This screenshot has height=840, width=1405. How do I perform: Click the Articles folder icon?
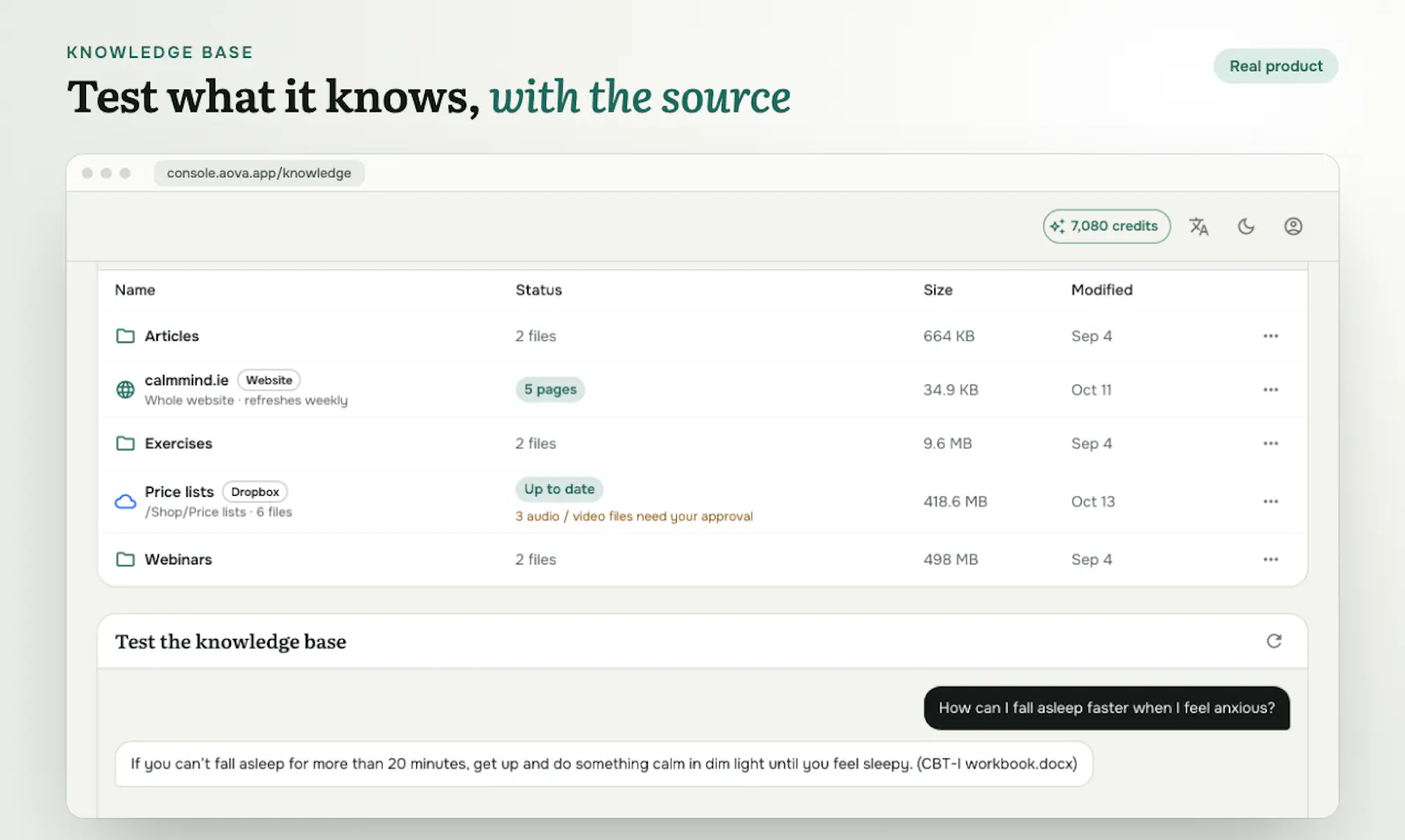pyautogui.click(x=126, y=336)
